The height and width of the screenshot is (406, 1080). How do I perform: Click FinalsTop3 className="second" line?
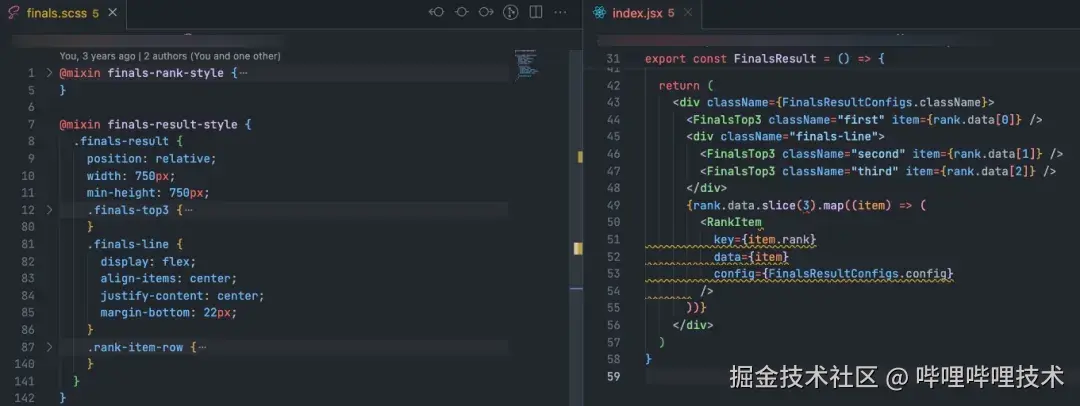click(x=882, y=154)
